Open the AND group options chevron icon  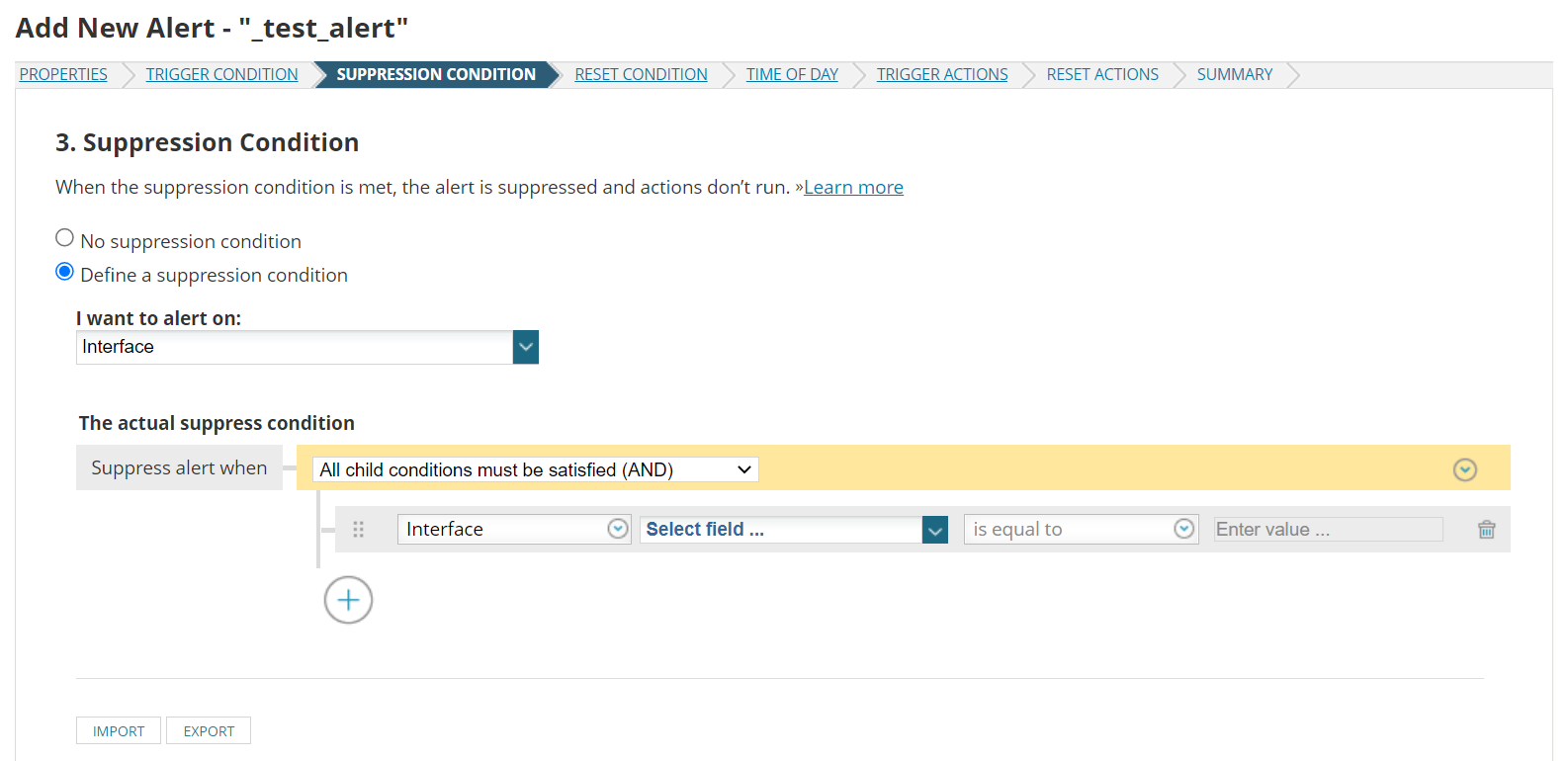pos(1465,469)
